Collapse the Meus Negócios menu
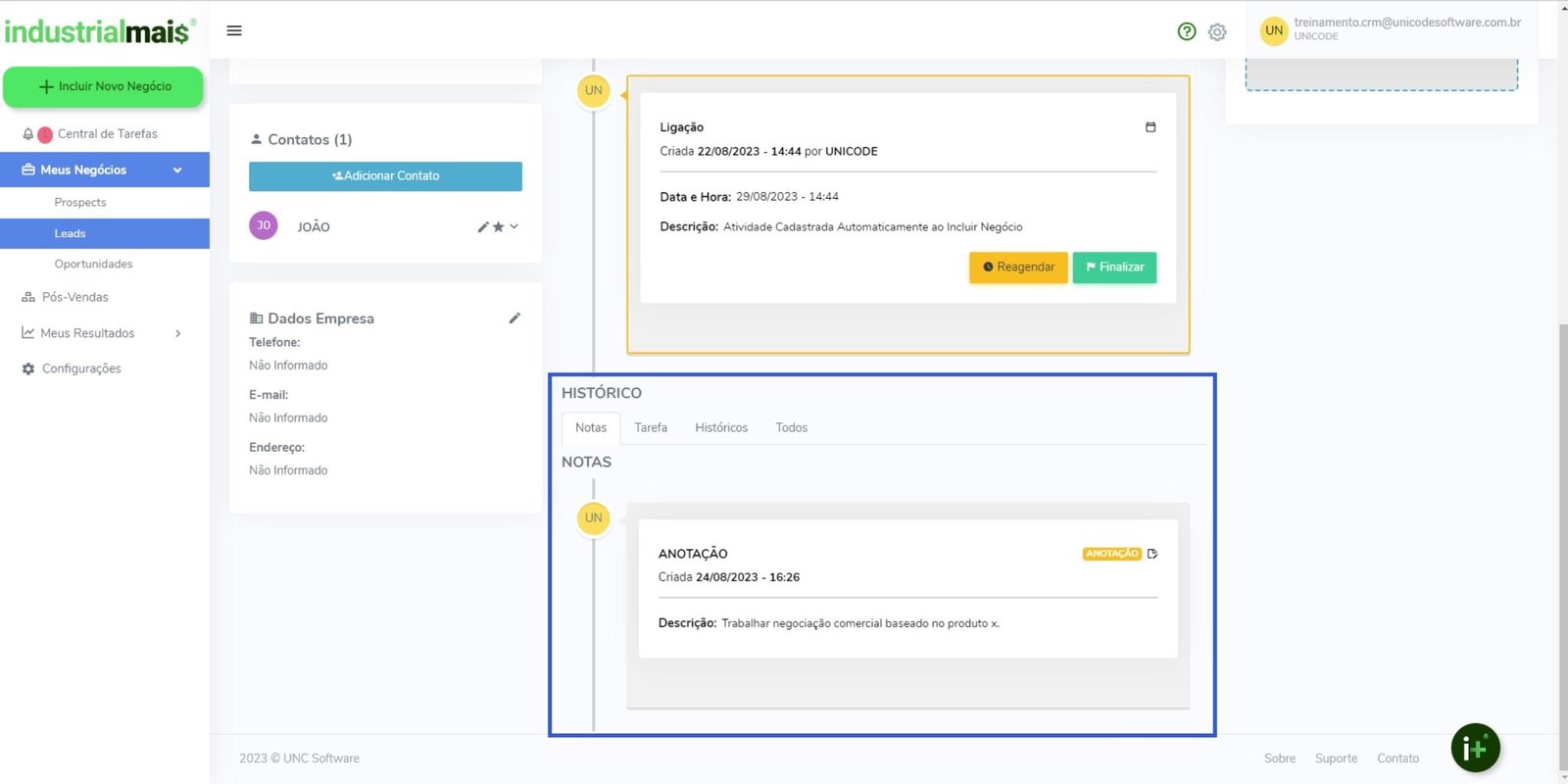 click(177, 171)
